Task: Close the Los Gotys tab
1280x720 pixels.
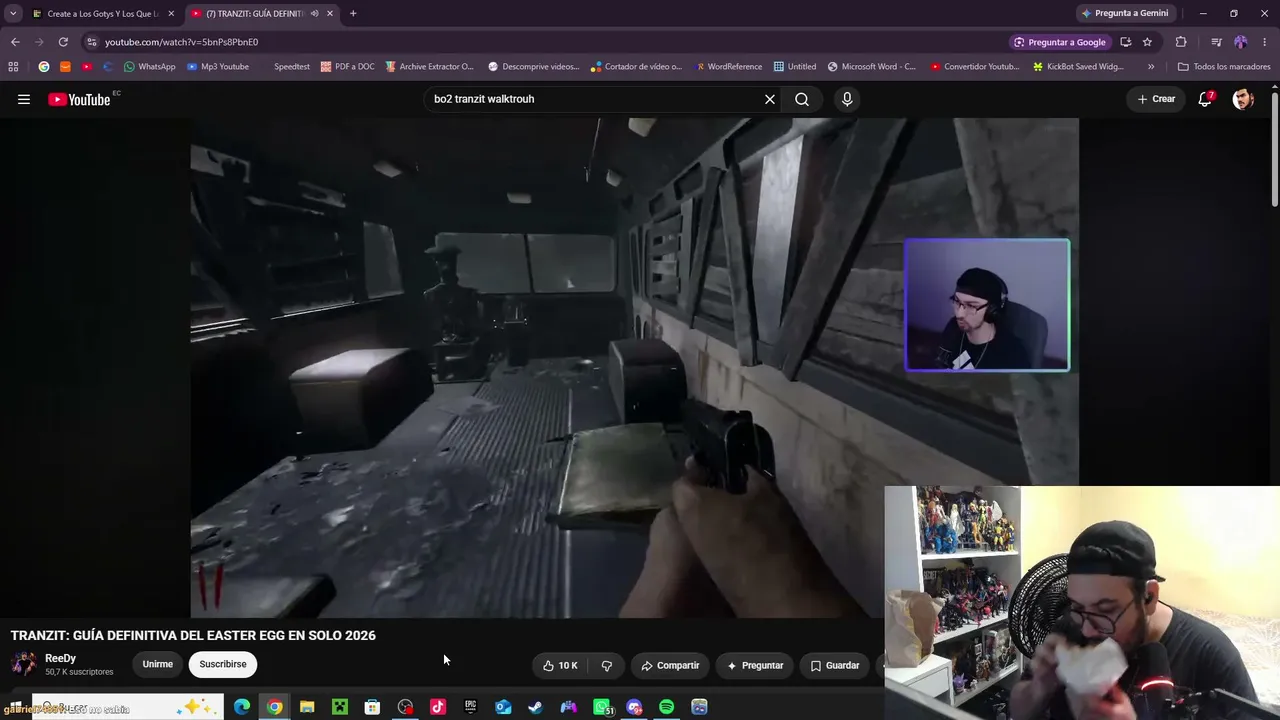Action: coord(171,14)
